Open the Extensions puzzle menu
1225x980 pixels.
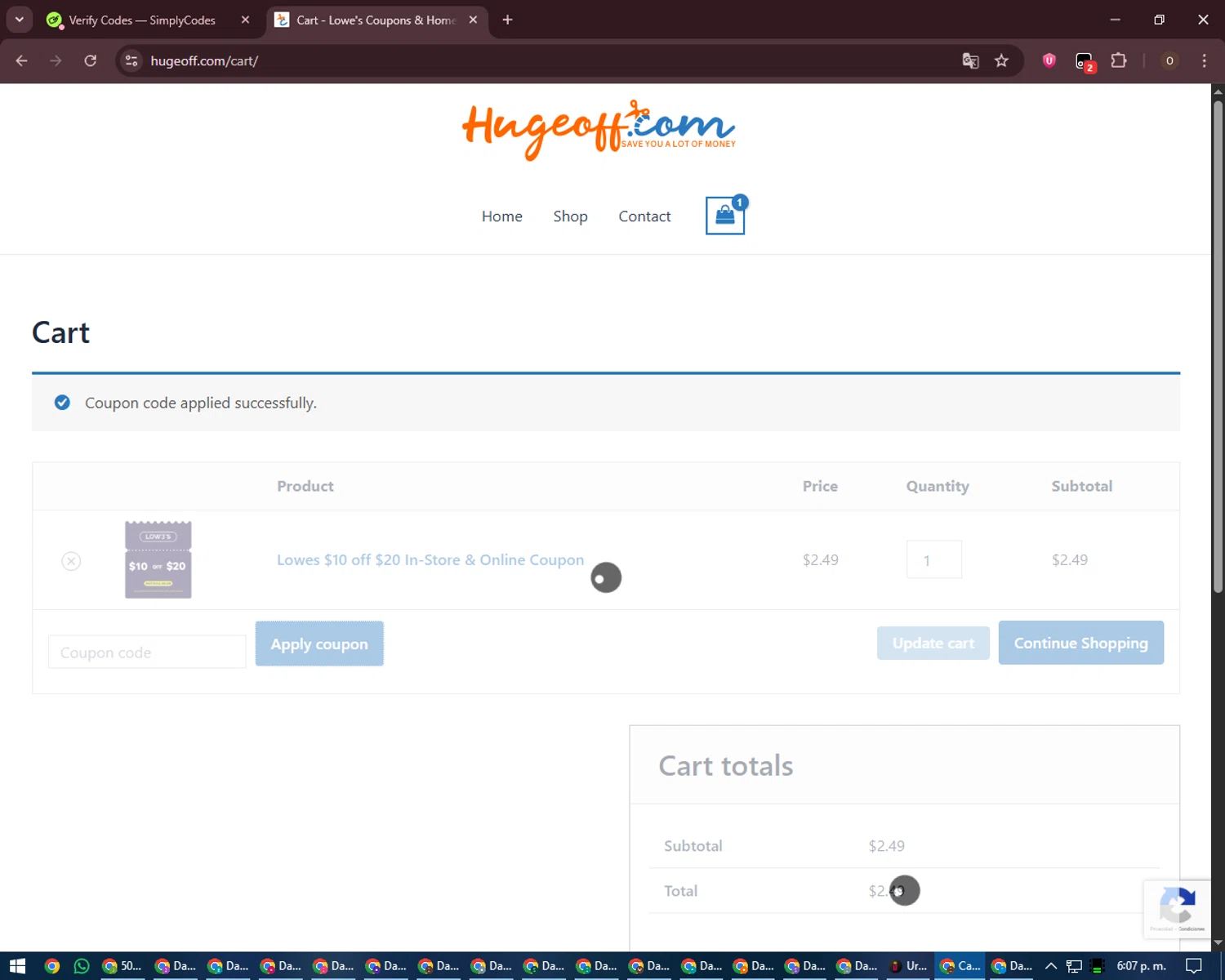[1119, 60]
